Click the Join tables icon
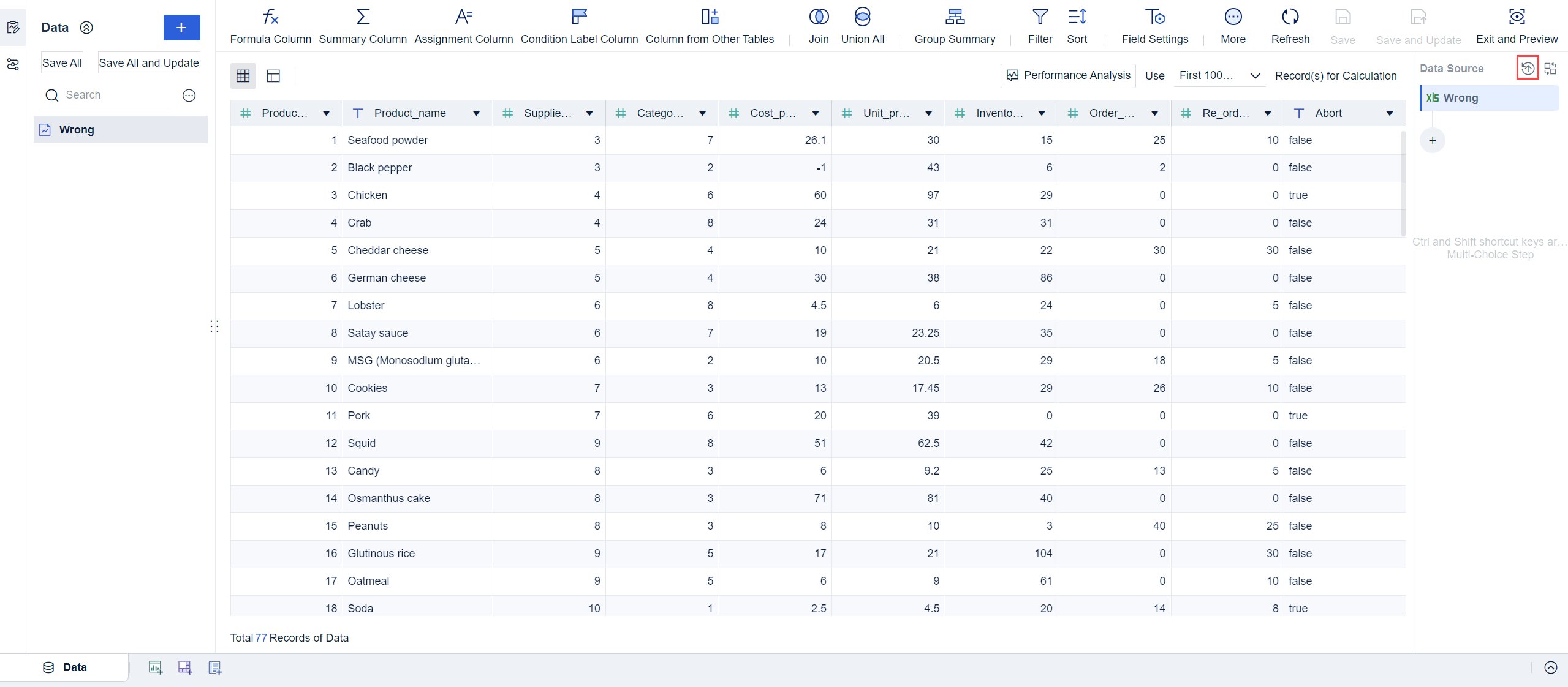The image size is (1568, 687). [x=818, y=17]
